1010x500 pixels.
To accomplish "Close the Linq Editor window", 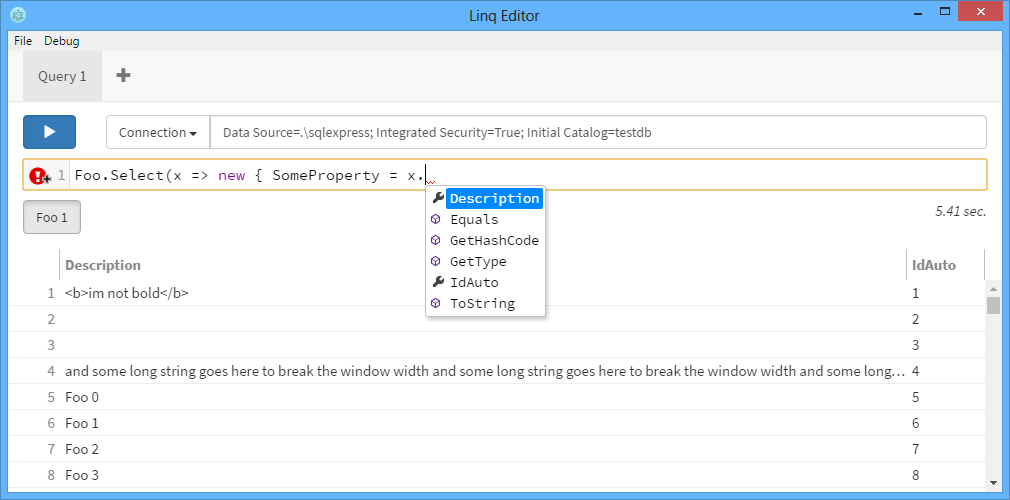I will click(980, 12).
